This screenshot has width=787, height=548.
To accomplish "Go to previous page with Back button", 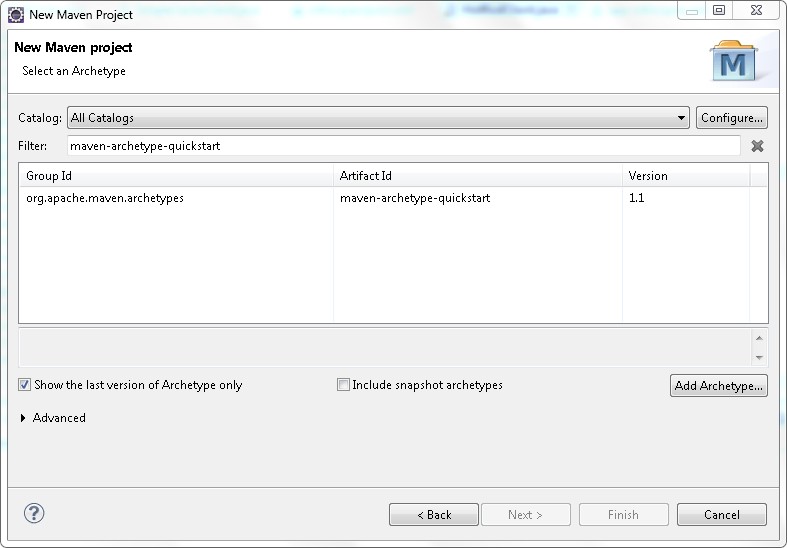I will (434, 515).
